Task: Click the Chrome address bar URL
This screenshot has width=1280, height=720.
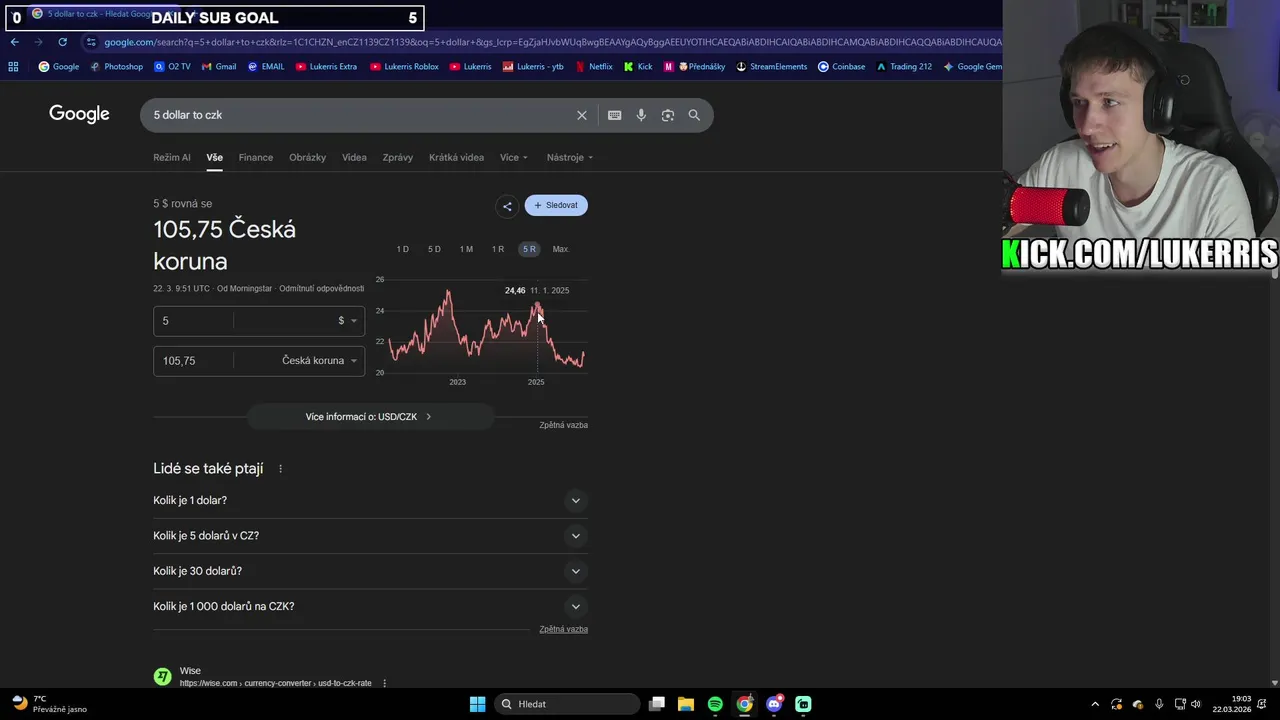Action: coord(550,42)
